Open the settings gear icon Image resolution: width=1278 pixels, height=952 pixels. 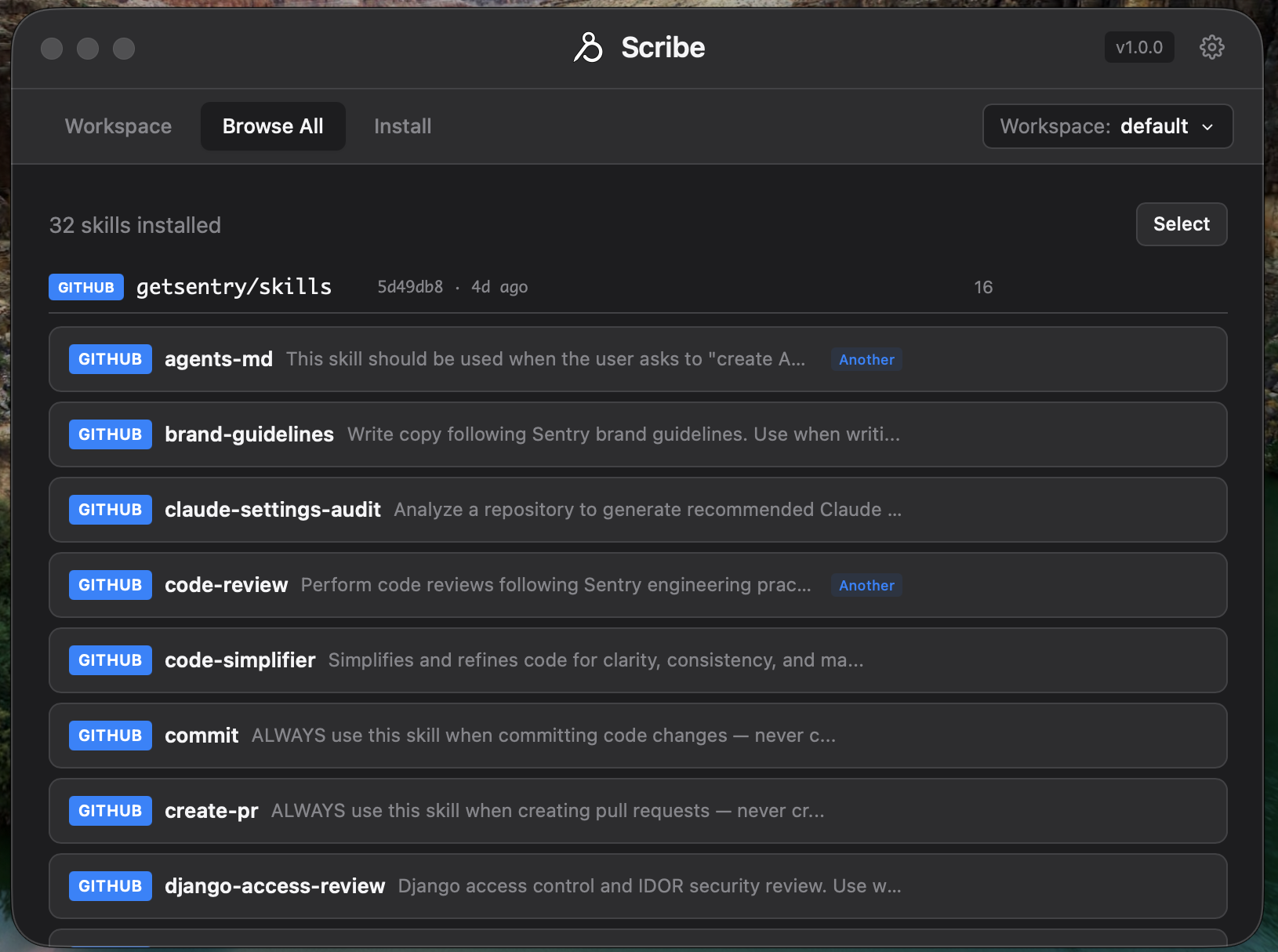pyautogui.click(x=1211, y=47)
